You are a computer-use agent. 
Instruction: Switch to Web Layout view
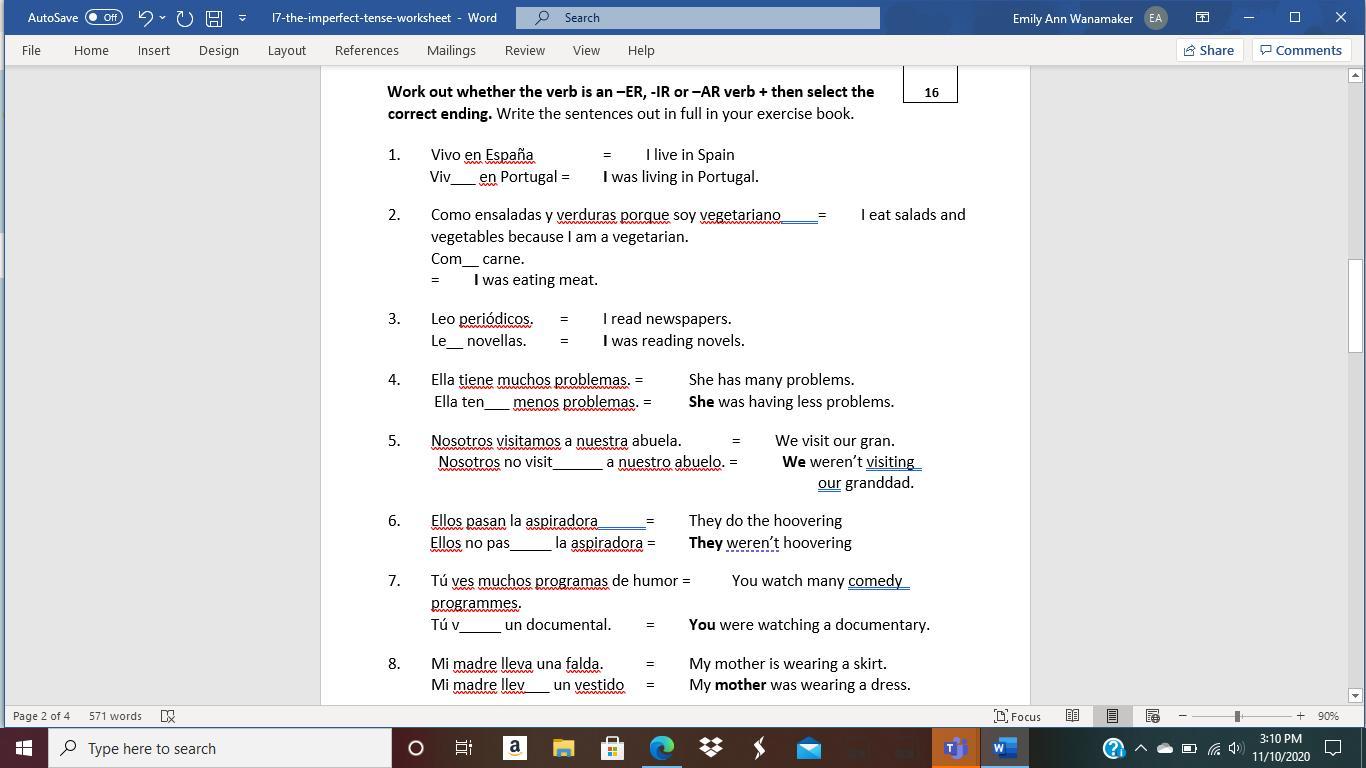point(1152,716)
